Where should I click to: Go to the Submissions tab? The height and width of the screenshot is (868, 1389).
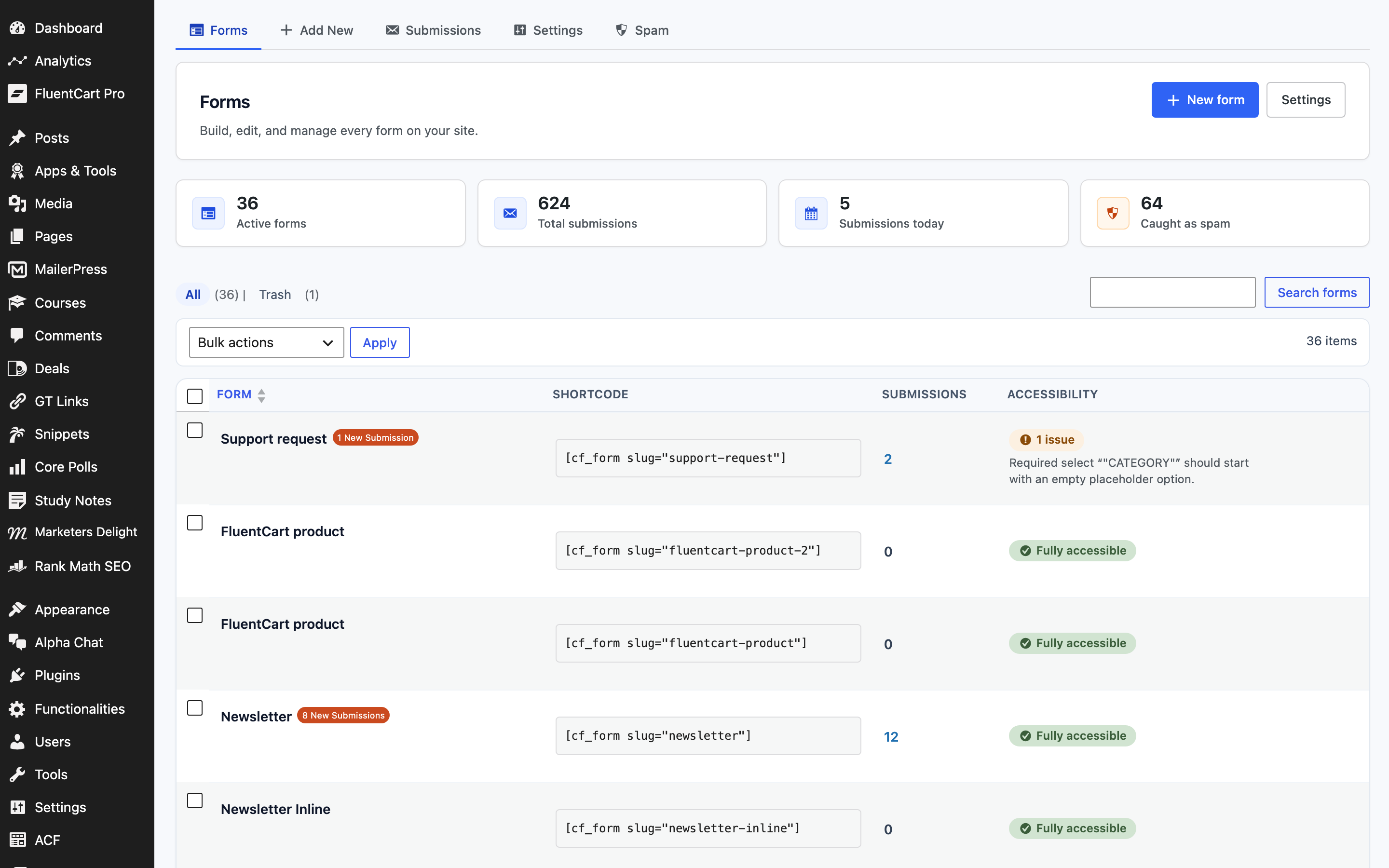[x=434, y=30]
